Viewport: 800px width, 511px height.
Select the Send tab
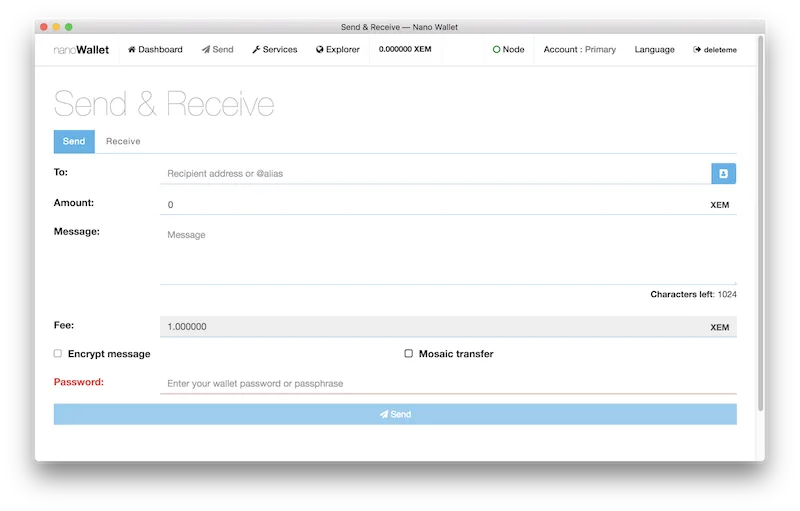tap(74, 142)
